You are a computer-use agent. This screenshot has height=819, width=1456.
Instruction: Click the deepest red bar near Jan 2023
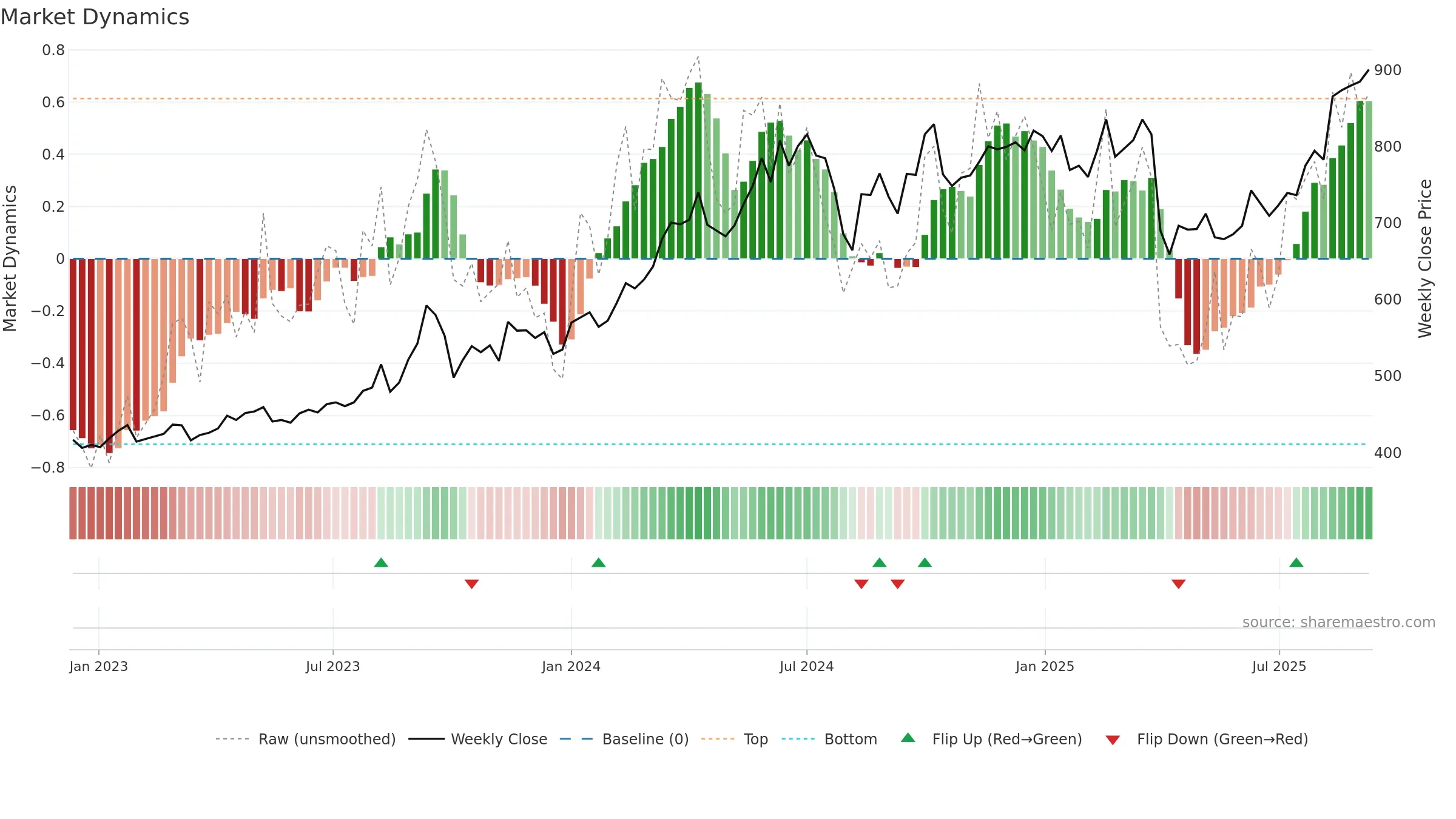(x=109, y=356)
